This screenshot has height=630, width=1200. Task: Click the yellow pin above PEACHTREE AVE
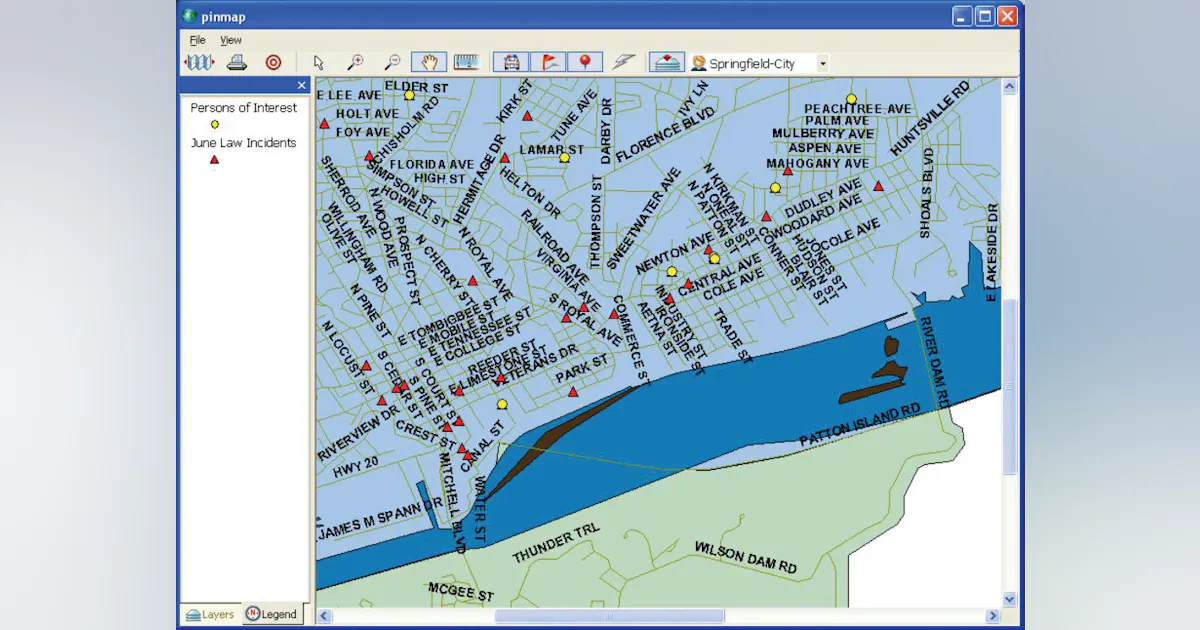[852, 99]
